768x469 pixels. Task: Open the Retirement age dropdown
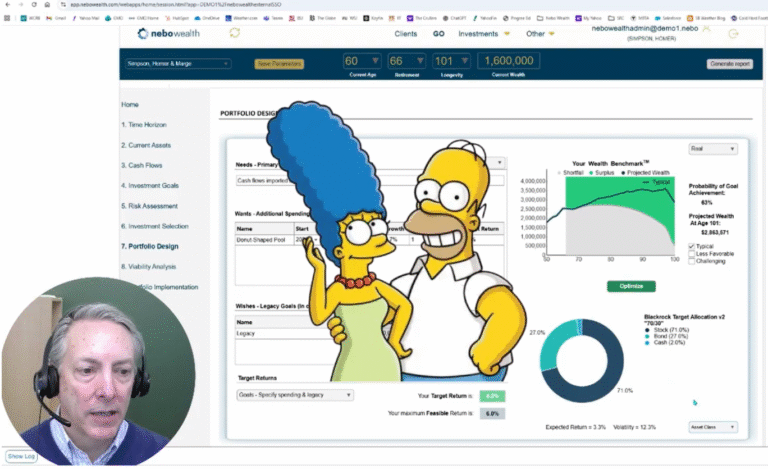407,61
